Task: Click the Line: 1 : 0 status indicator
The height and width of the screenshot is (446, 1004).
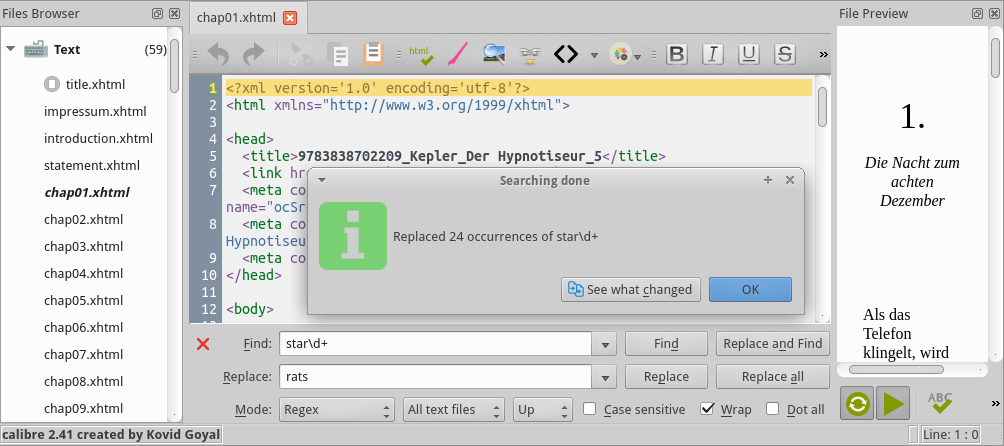Action: tap(951, 435)
